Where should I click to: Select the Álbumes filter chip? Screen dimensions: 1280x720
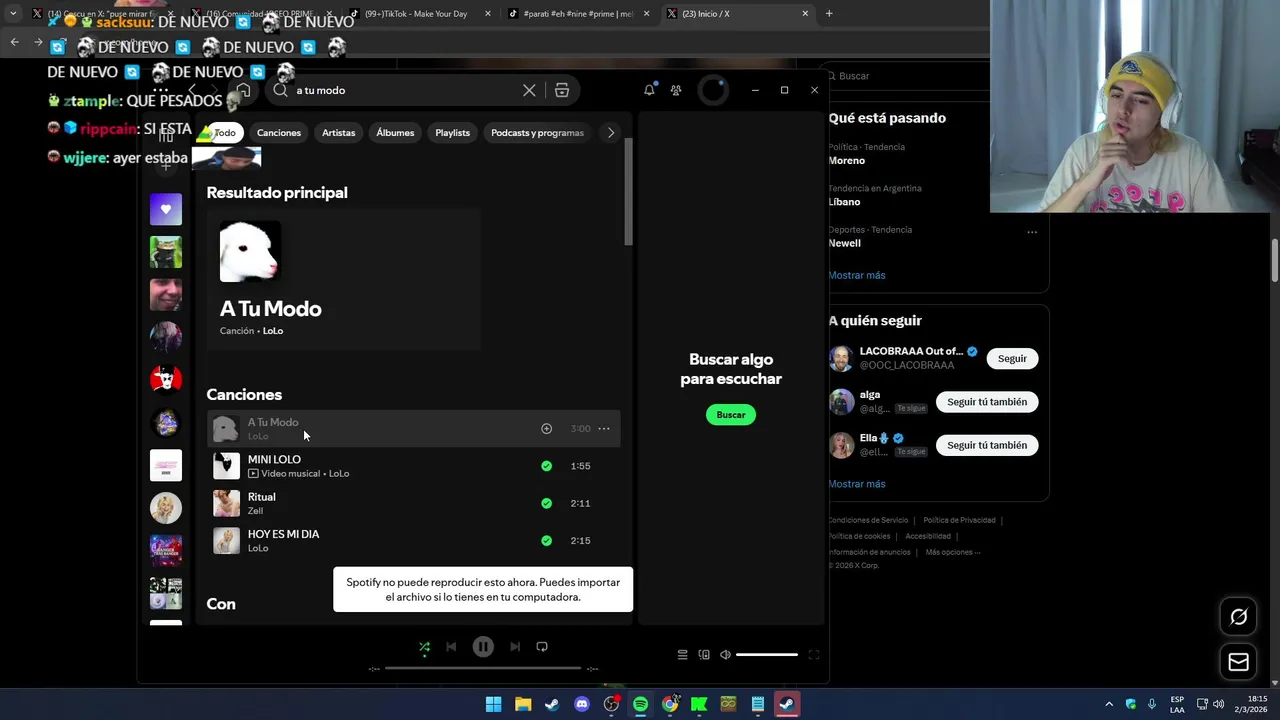395,133
